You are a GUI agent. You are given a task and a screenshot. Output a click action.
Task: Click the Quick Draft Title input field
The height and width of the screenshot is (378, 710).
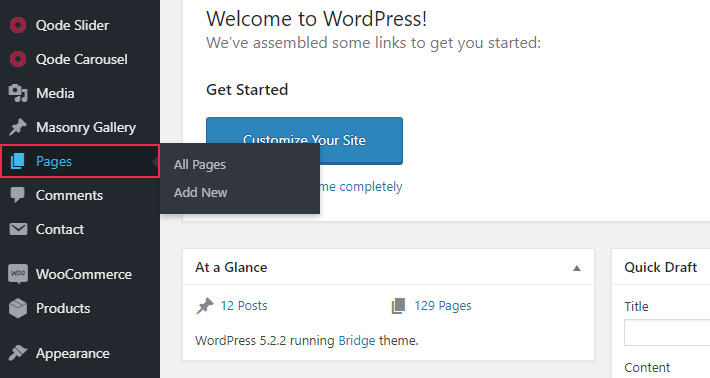pos(667,332)
